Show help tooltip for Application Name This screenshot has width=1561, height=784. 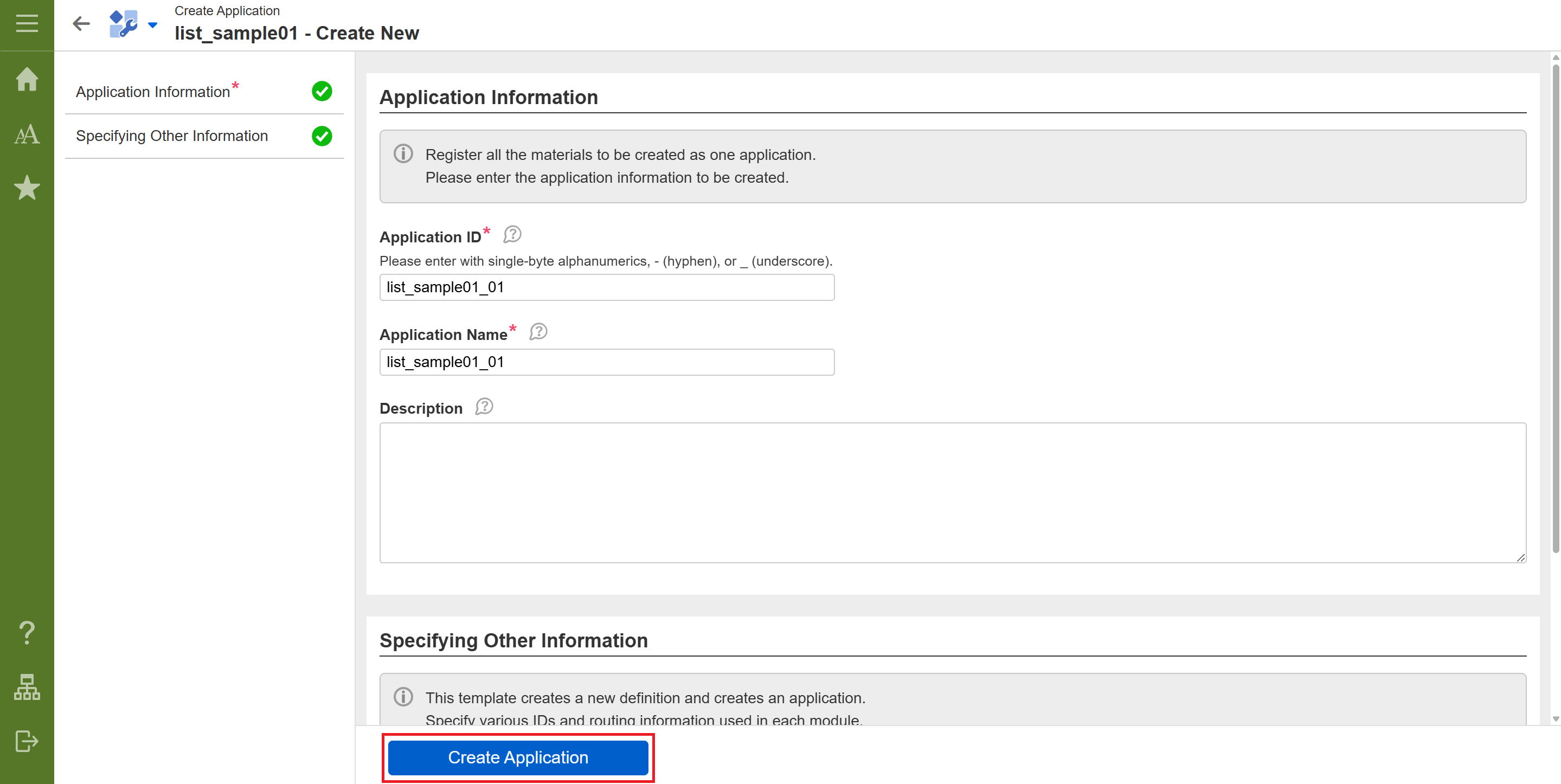[538, 332]
